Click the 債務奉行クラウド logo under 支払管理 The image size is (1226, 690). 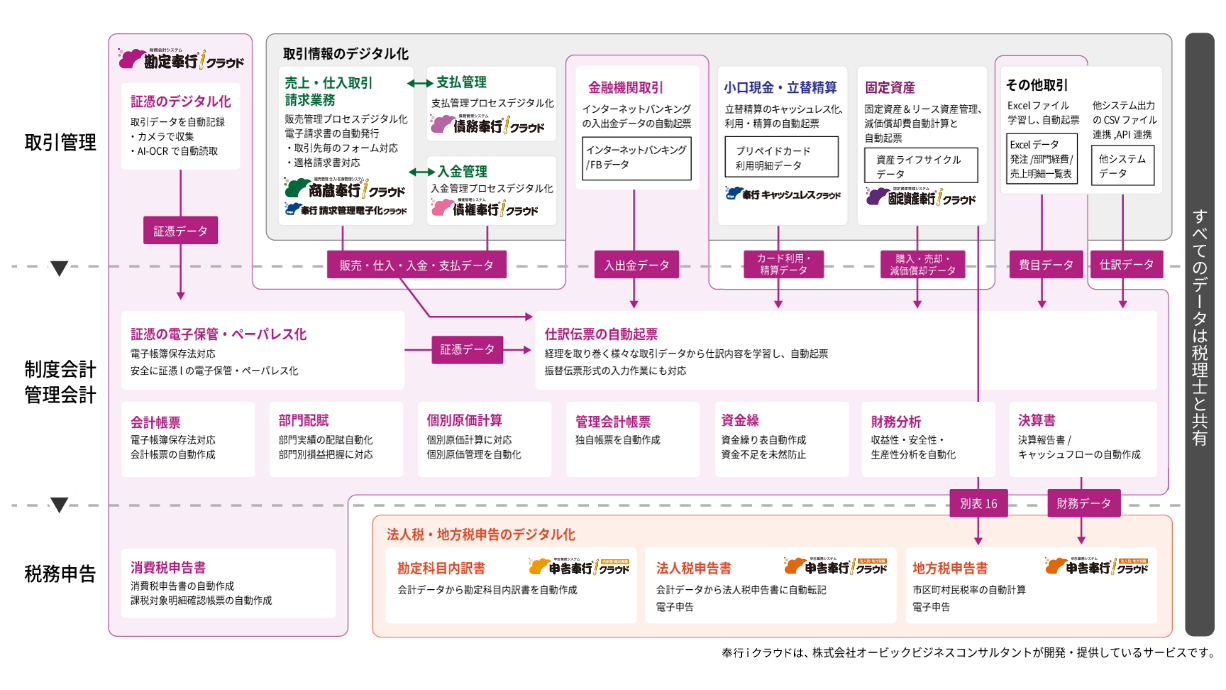point(485,124)
